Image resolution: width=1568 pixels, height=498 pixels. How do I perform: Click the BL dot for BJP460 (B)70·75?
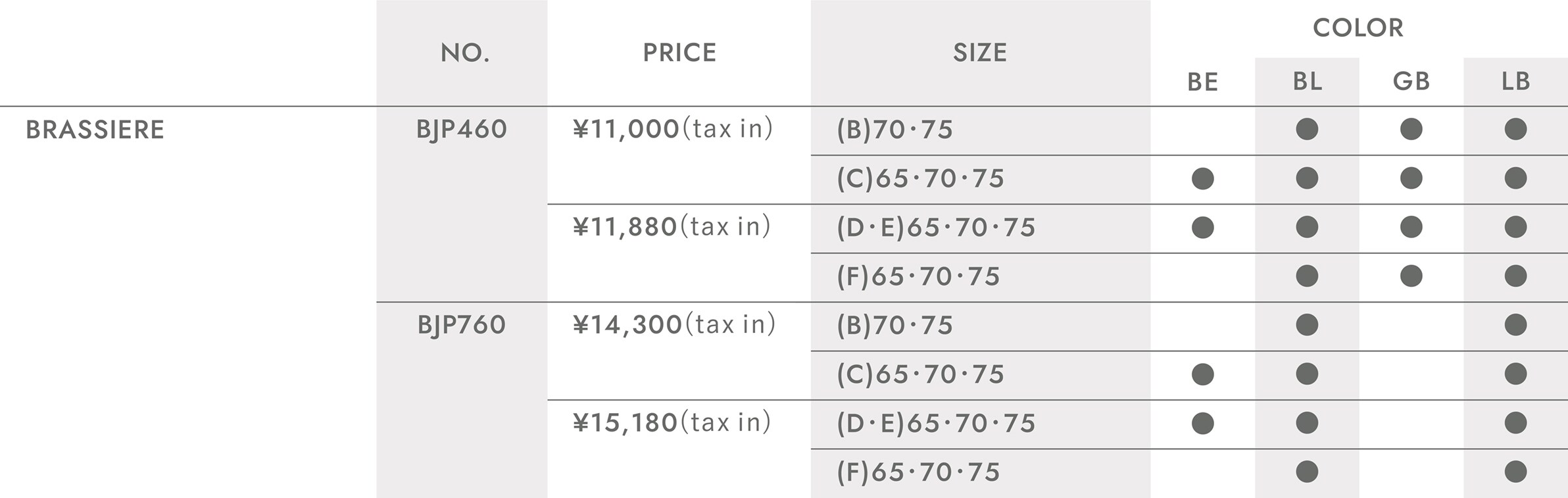[1307, 129]
